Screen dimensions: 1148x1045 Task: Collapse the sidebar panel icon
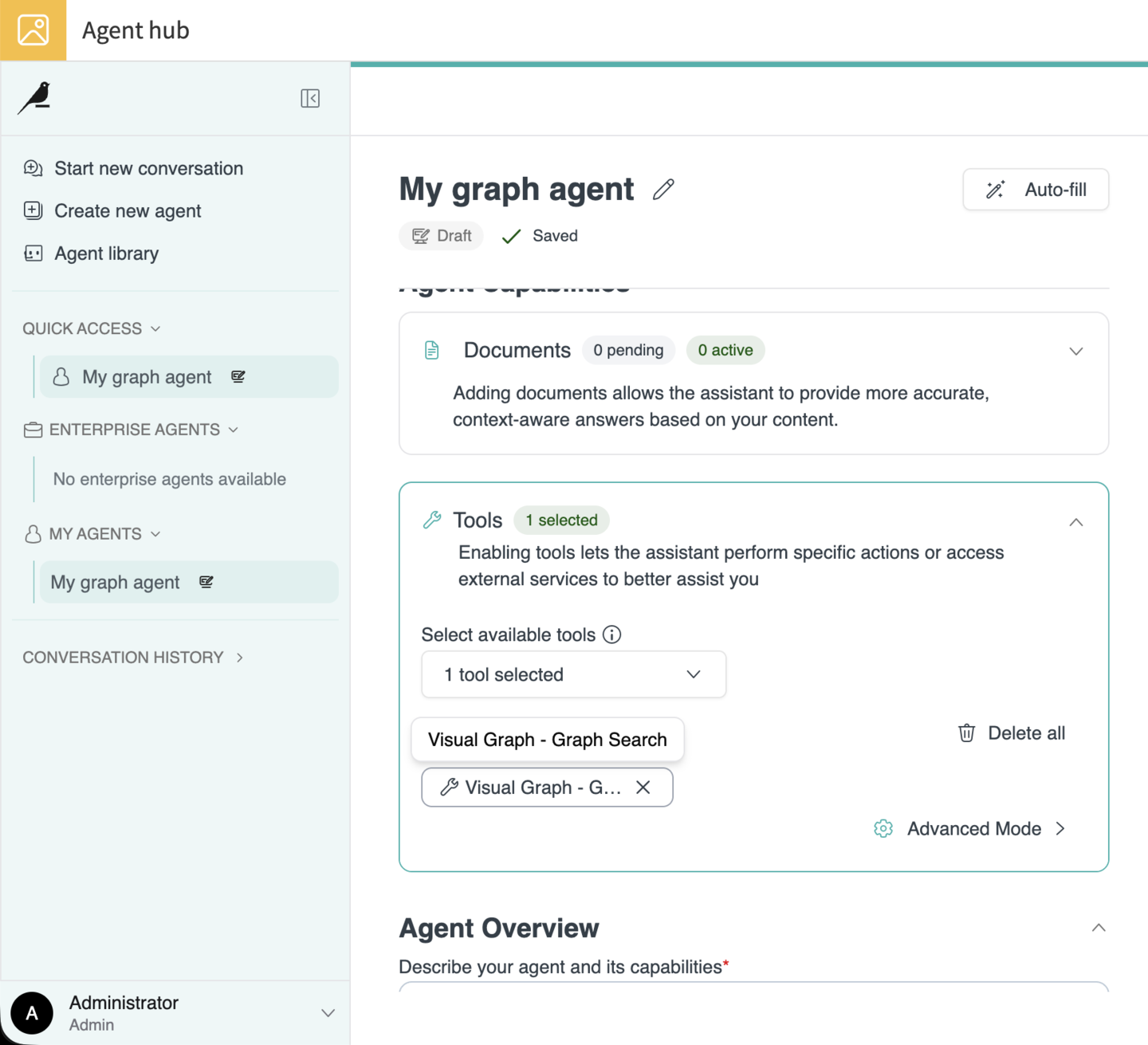pos(310,98)
